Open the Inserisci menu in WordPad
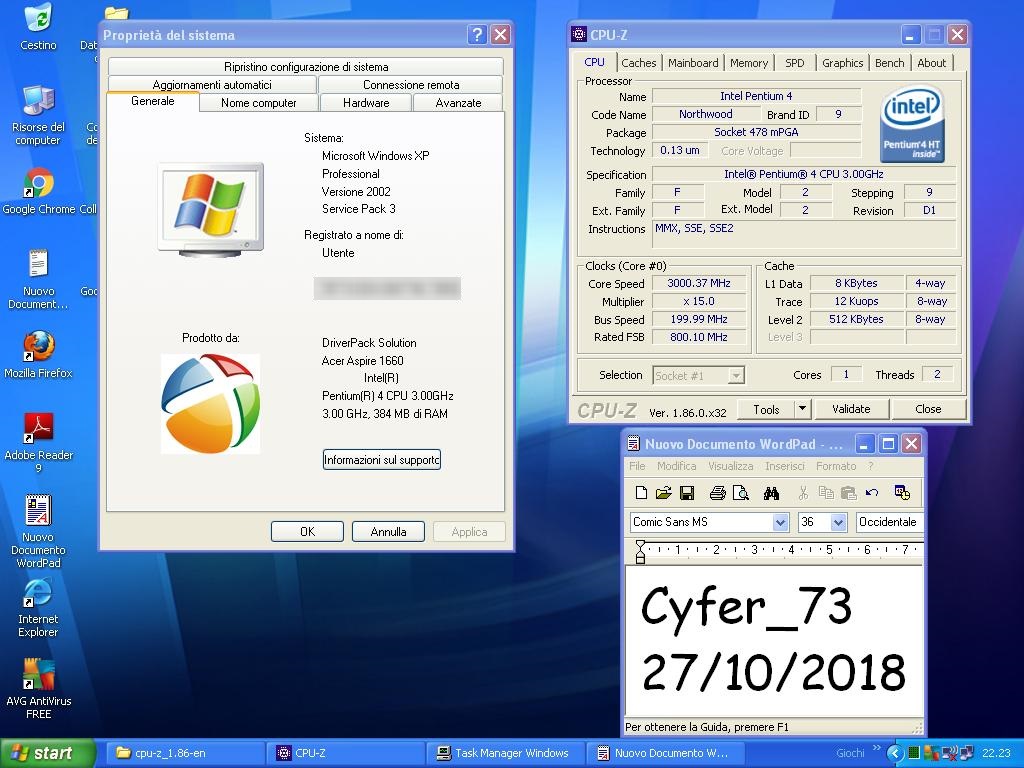Screen dimensions: 1024x768 (784, 466)
